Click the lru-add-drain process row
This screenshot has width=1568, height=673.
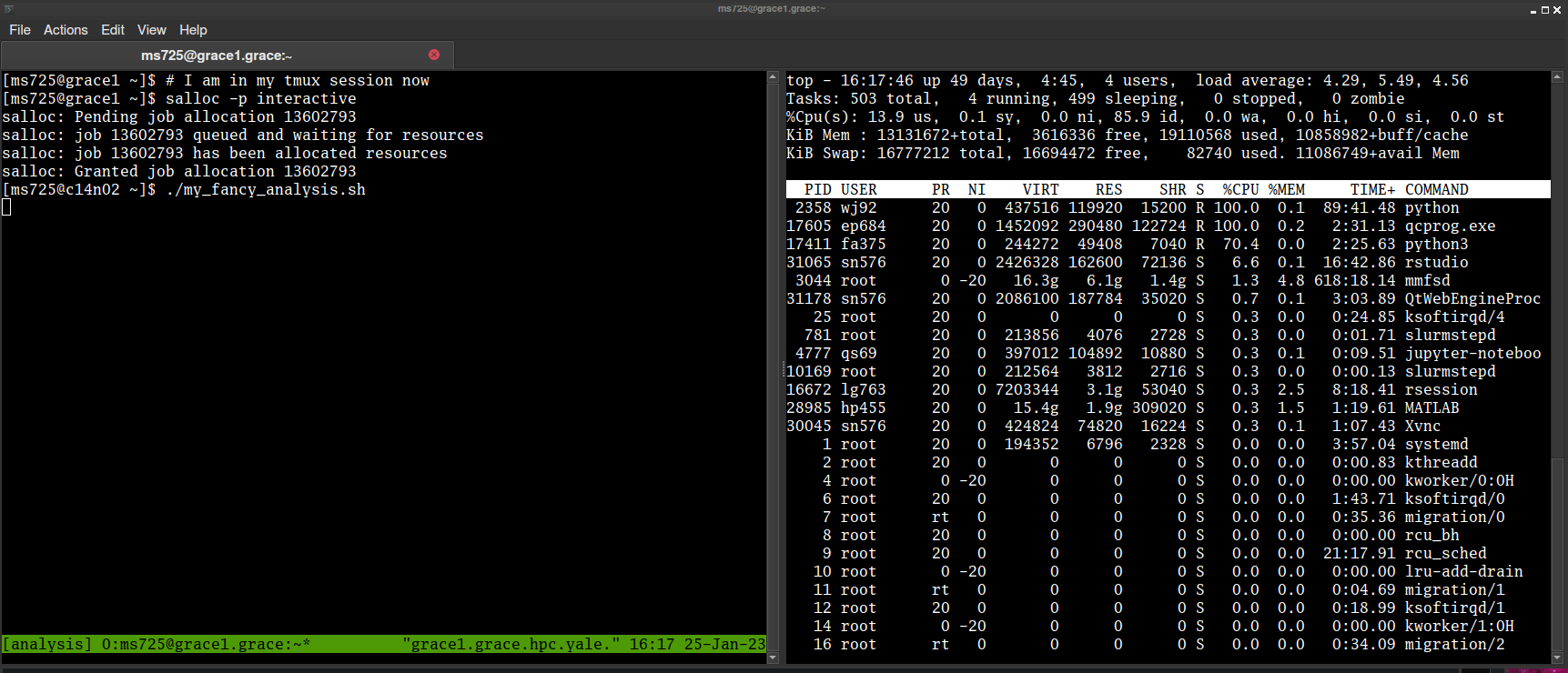(1168, 571)
